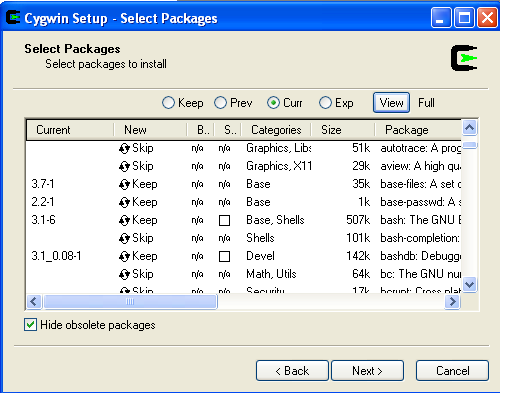Click the 'bash: The GNU' package text
The height and width of the screenshot is (397, 505).
pyautogui.click(x=421, y=220)
